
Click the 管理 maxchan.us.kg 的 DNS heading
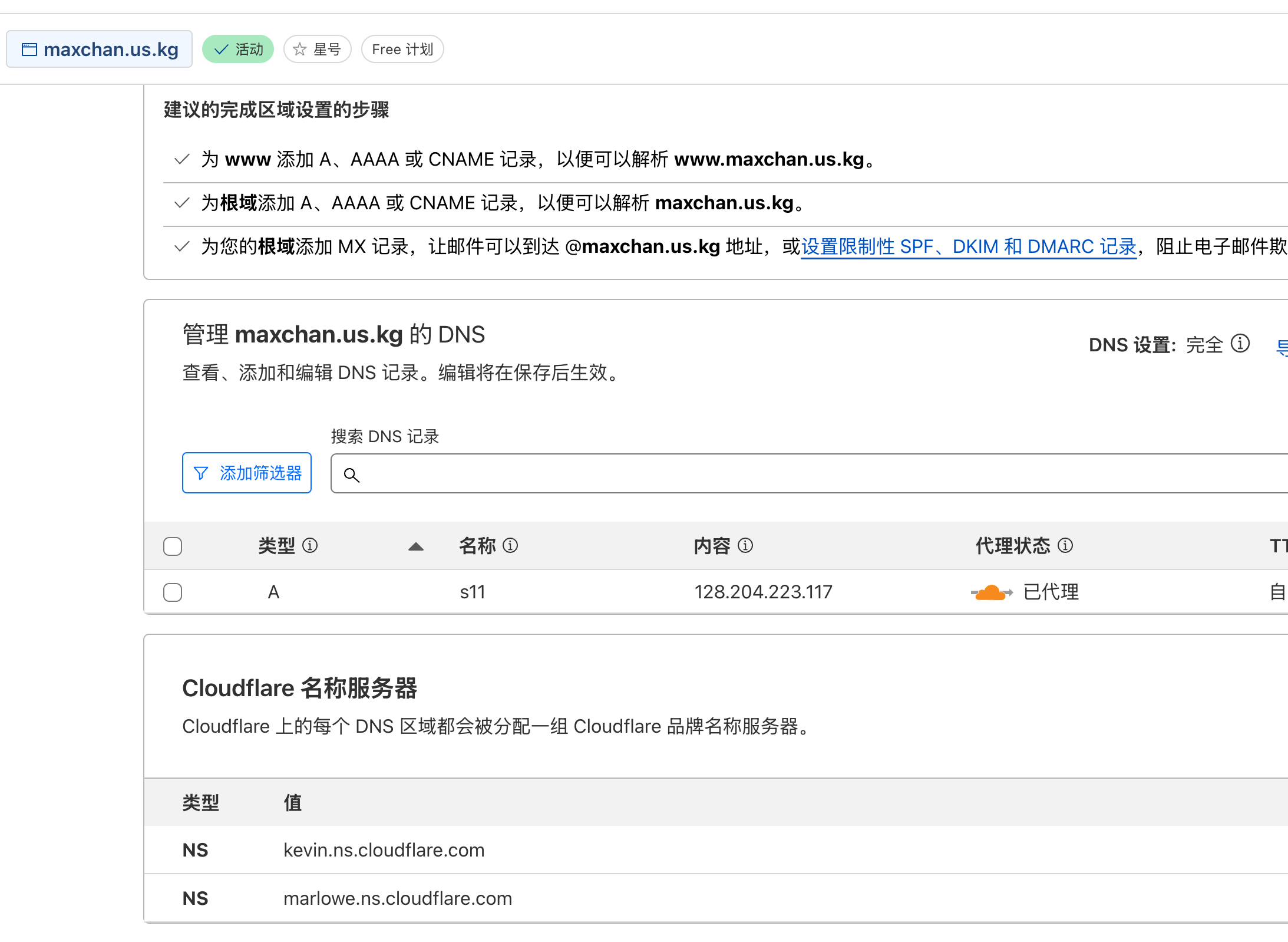(x=333, y=334)
